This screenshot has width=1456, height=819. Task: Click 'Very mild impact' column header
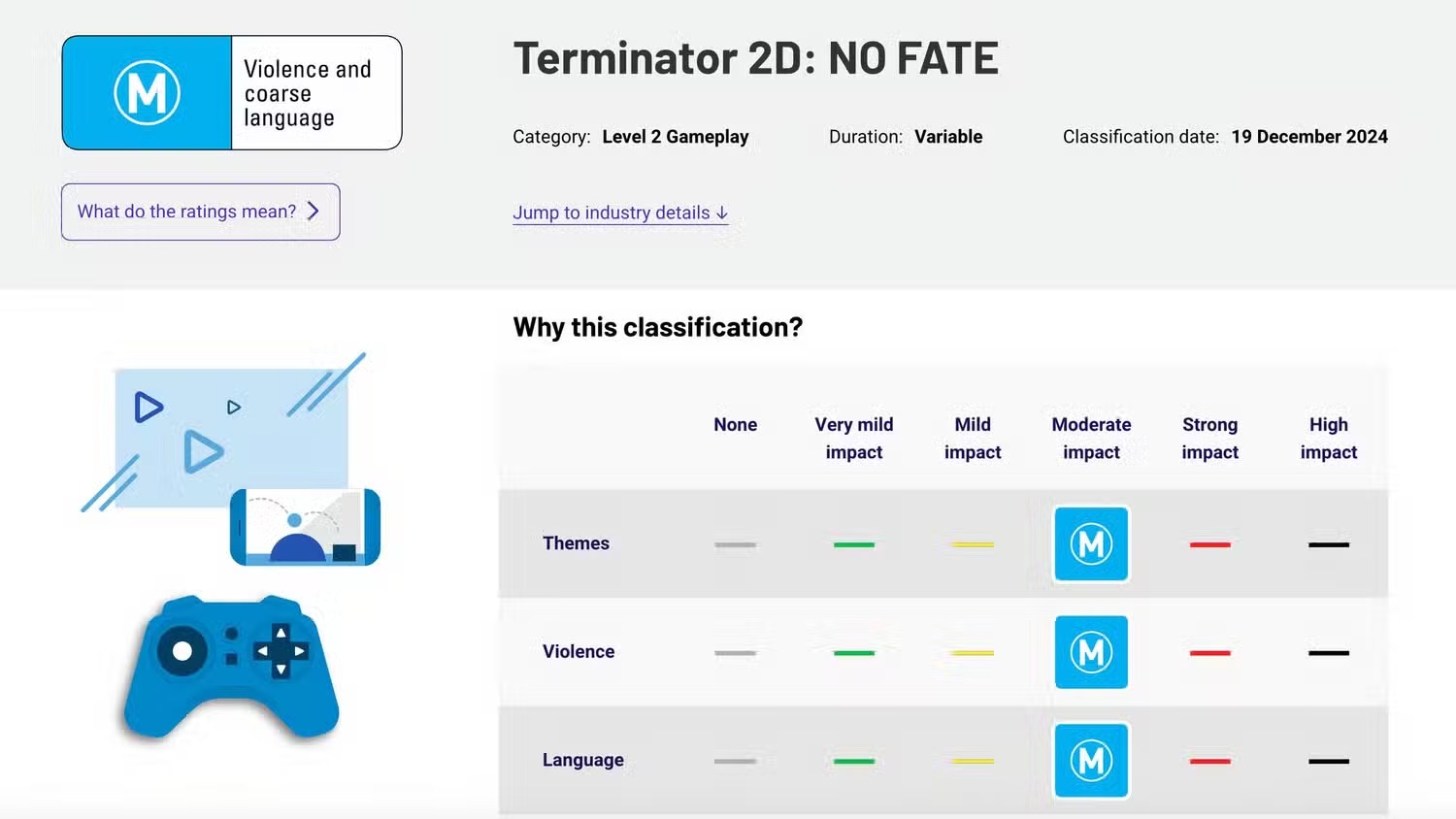854,439
